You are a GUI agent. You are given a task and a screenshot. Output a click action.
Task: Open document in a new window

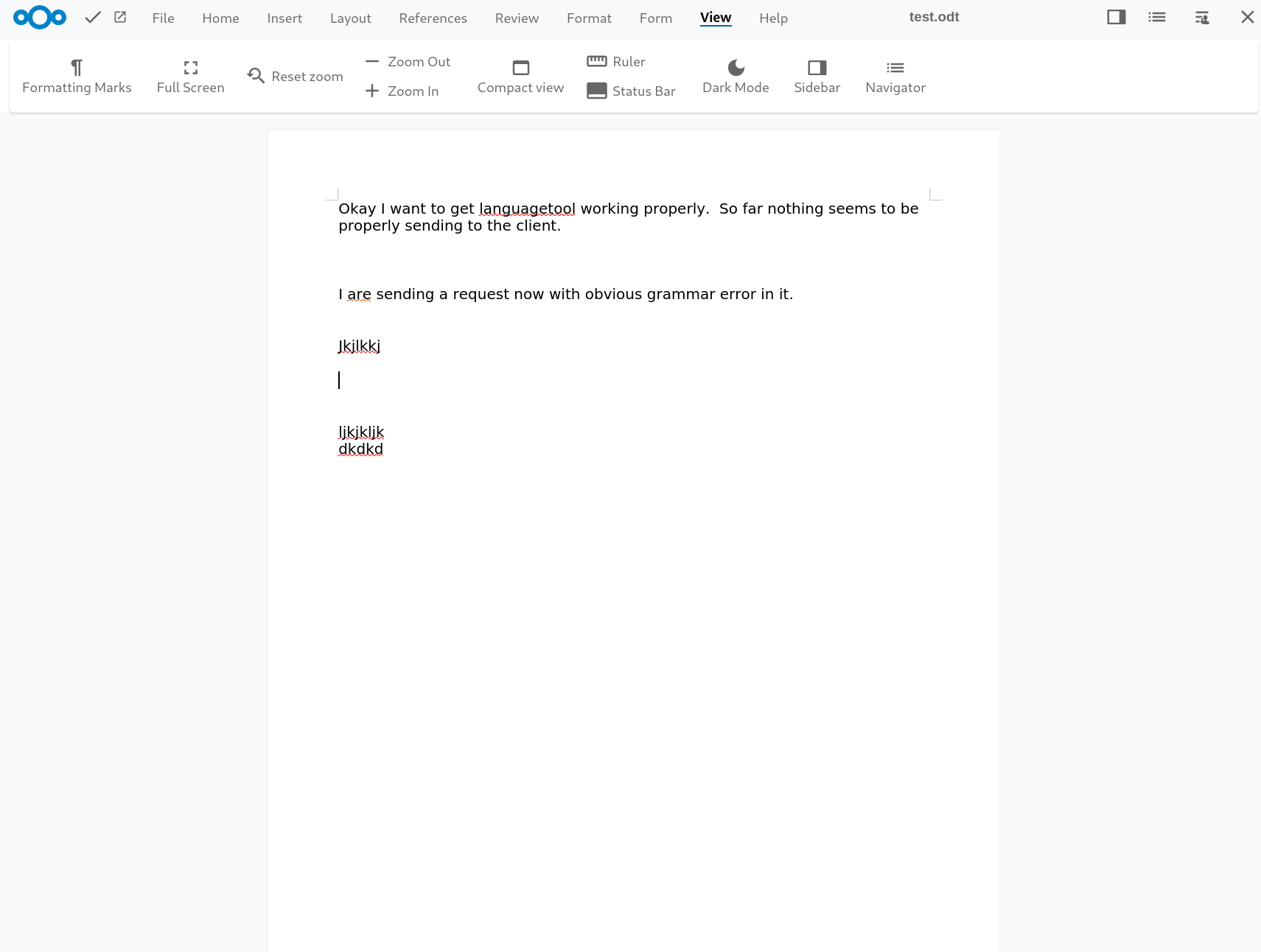[x=119, y=17]
